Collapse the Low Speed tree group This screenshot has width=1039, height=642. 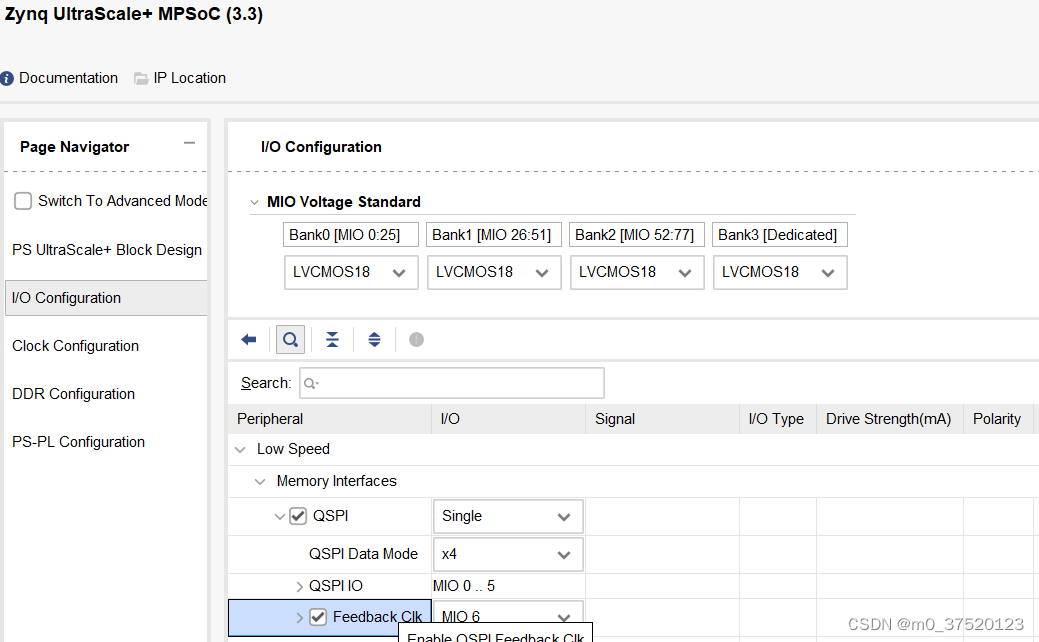pos(240,449)
